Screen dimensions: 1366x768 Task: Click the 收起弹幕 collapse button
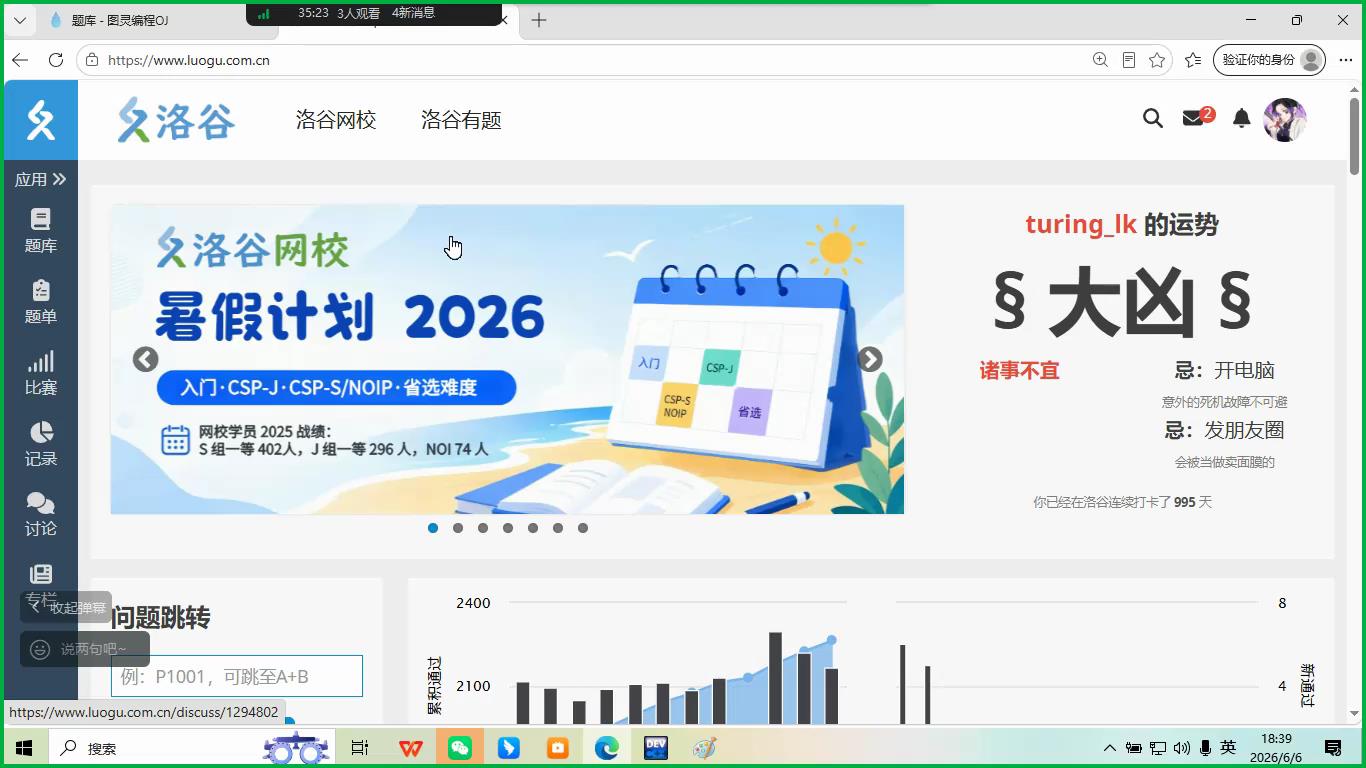click(66, 607)
